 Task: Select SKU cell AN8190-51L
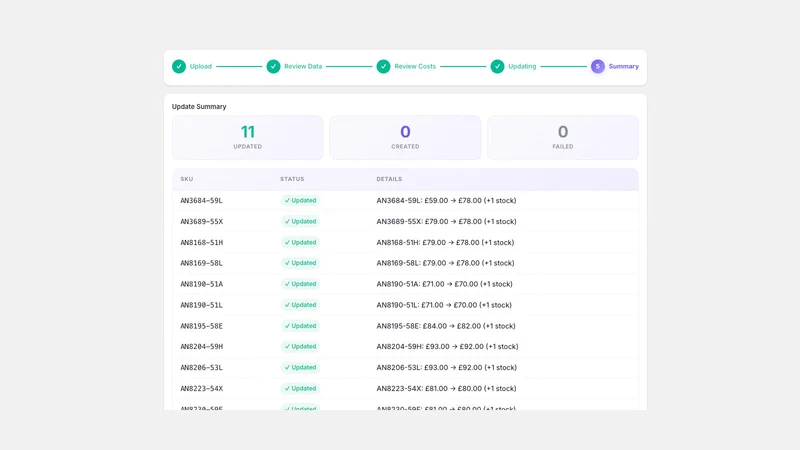click(202, 305)
